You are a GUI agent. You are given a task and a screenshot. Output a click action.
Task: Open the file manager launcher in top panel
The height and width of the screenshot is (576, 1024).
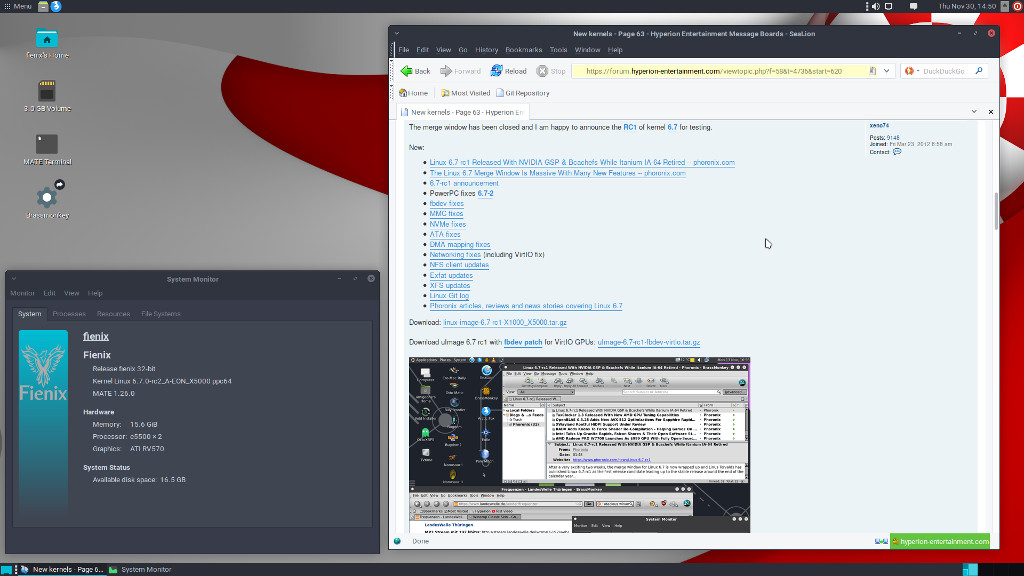pyautogui.click(x=43, y=7)
